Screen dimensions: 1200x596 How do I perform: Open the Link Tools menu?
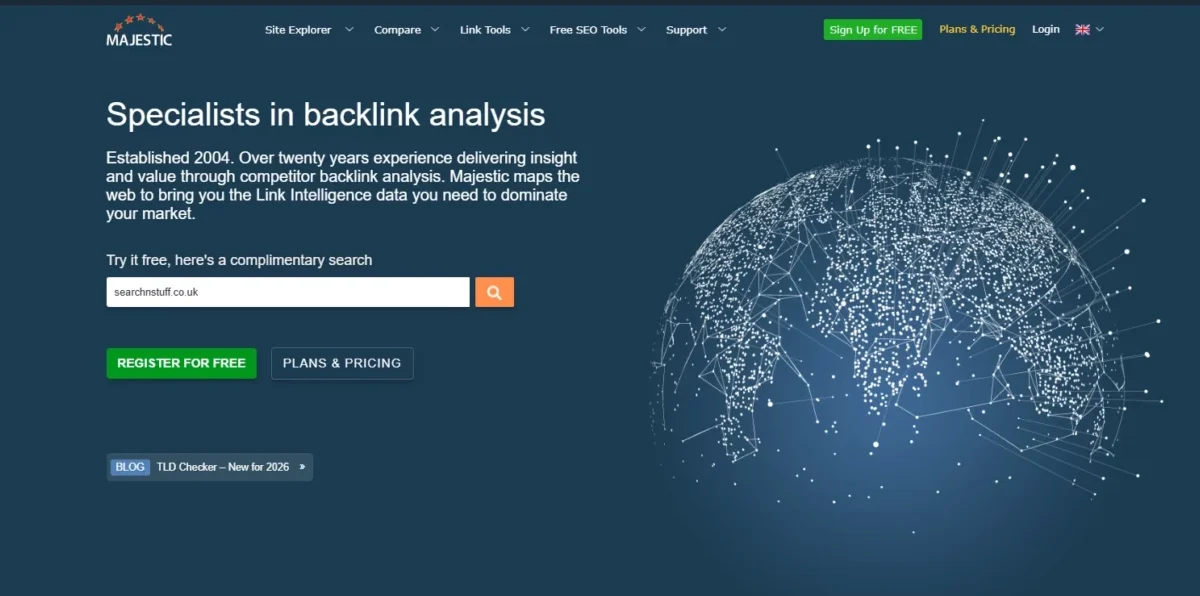pyautogui.click(x=485, y=30)
